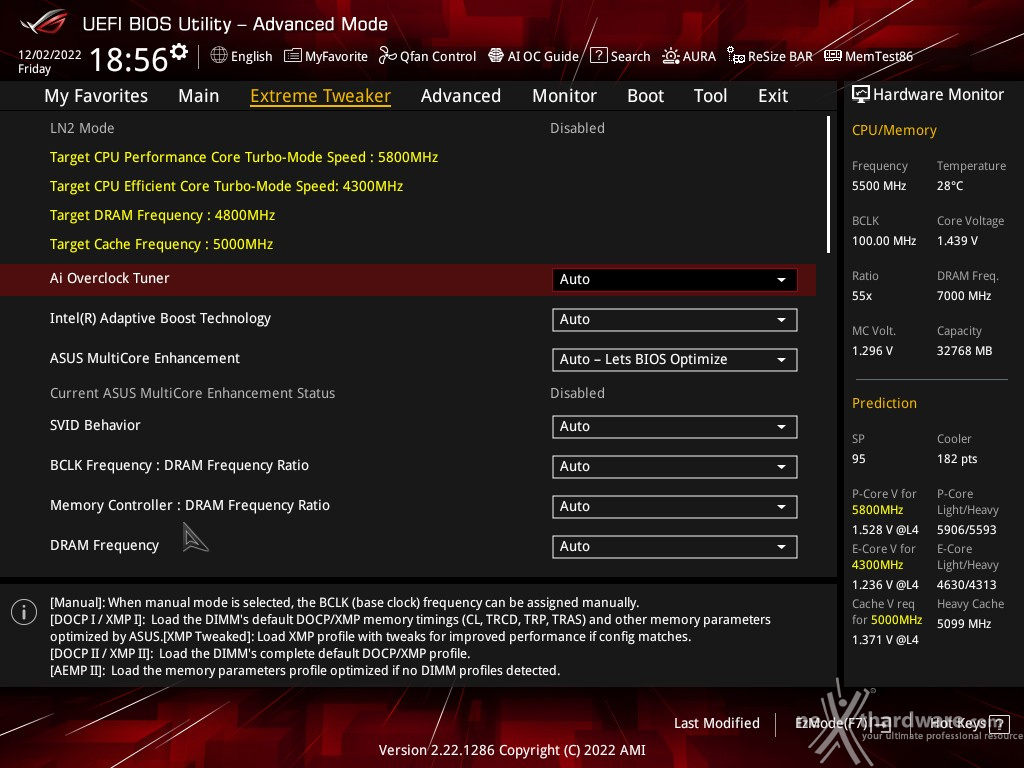Click the Version 2.22.1286 copyright text
This screenshot has width=1024, height=768.
tap(512, 750)
